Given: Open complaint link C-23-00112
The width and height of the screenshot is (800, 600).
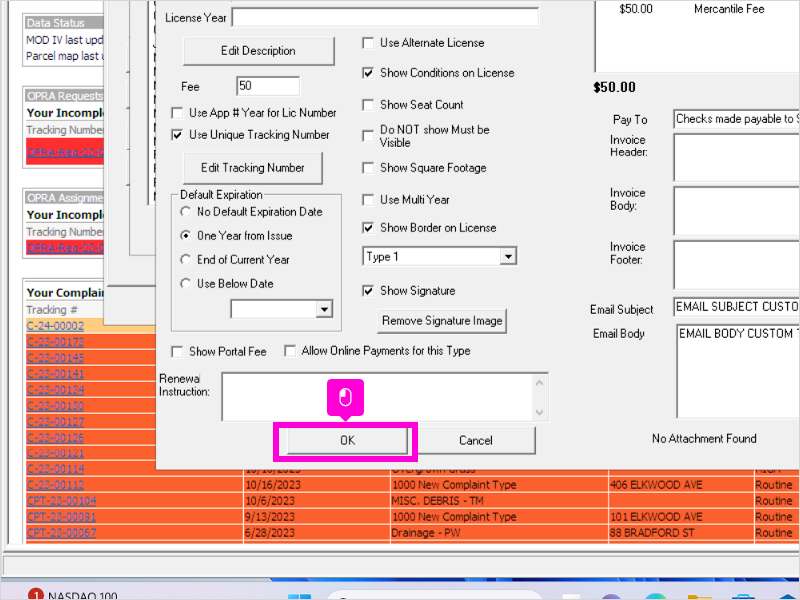Looking at the screenshot, I should 55,485.
